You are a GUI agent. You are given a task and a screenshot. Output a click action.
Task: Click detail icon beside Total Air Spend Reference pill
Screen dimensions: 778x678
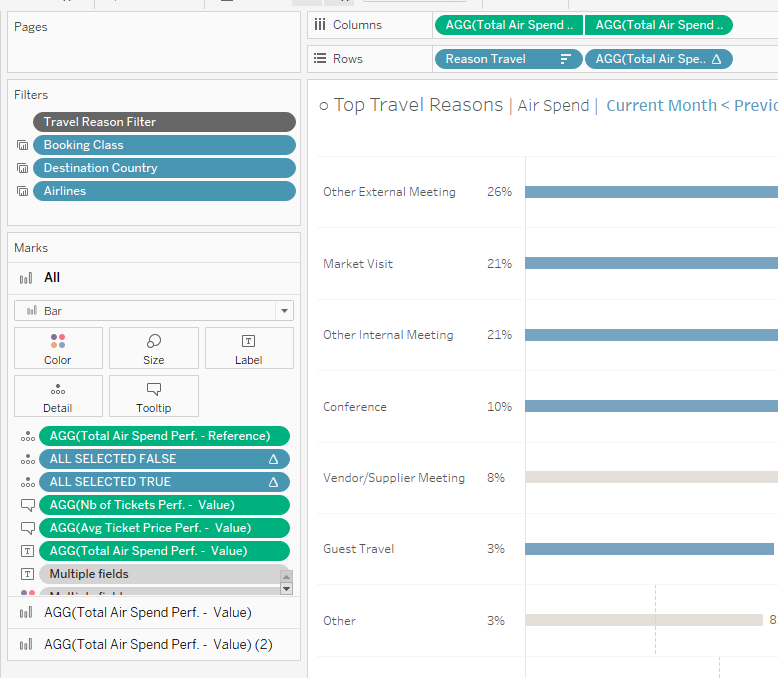click(27, 436)
